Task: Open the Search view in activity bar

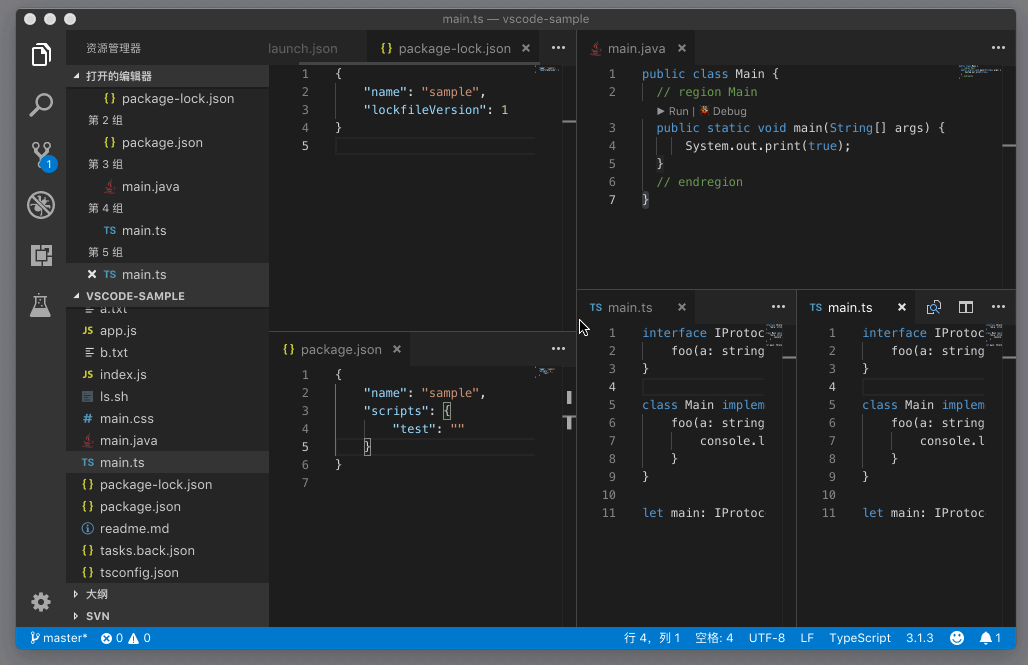Action: [41, 104]
